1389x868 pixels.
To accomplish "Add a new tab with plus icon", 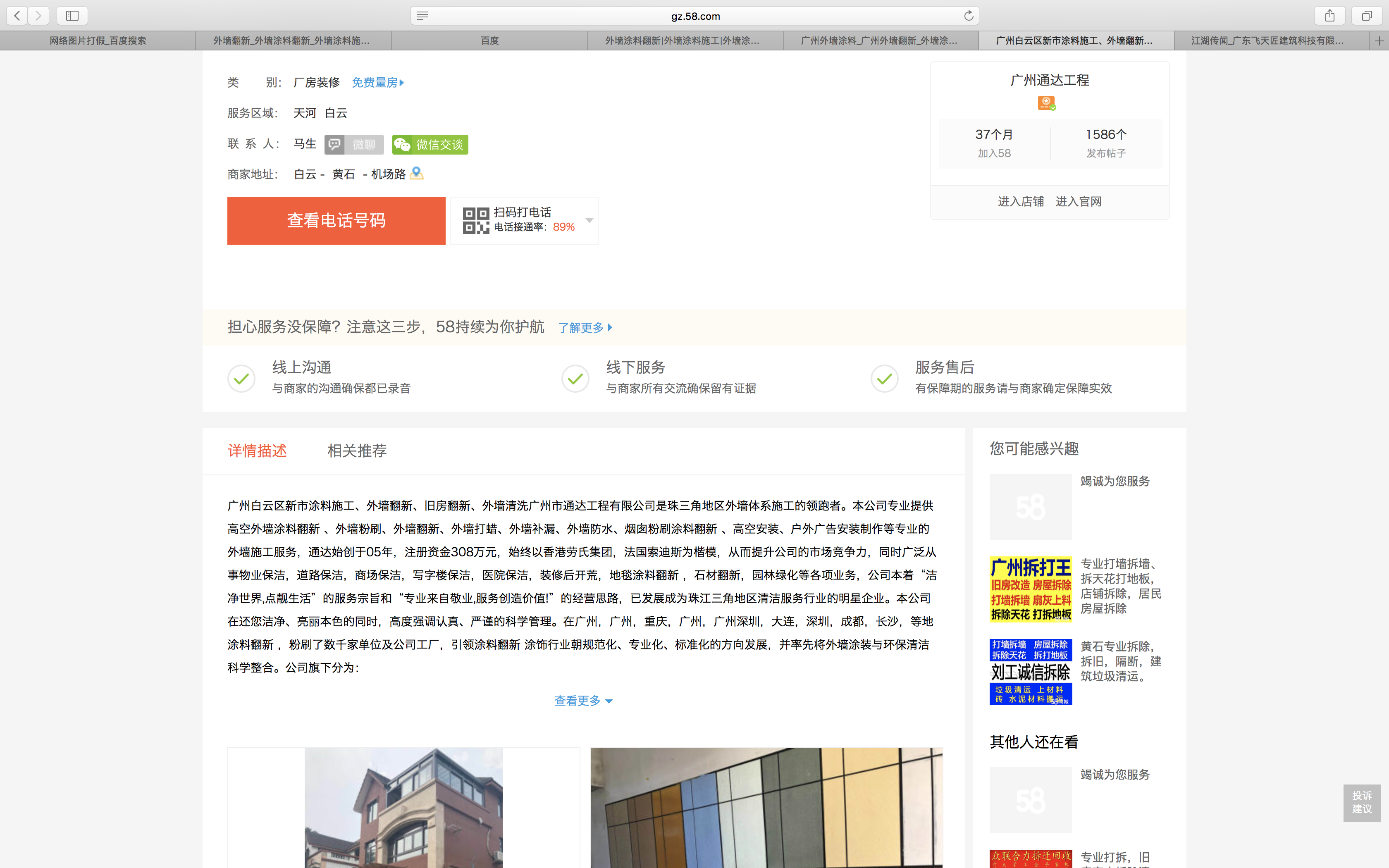I will (x=1379, y=41).
